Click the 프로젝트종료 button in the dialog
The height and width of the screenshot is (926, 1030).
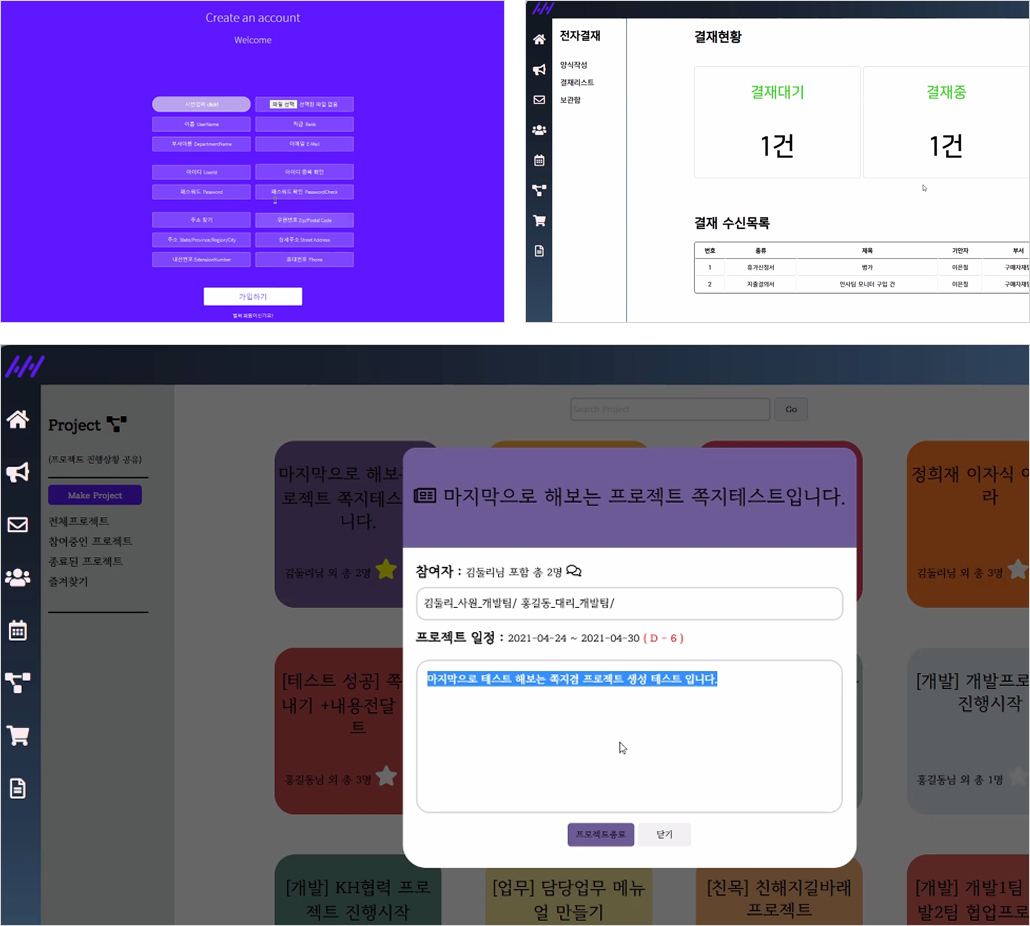(600, 834)
